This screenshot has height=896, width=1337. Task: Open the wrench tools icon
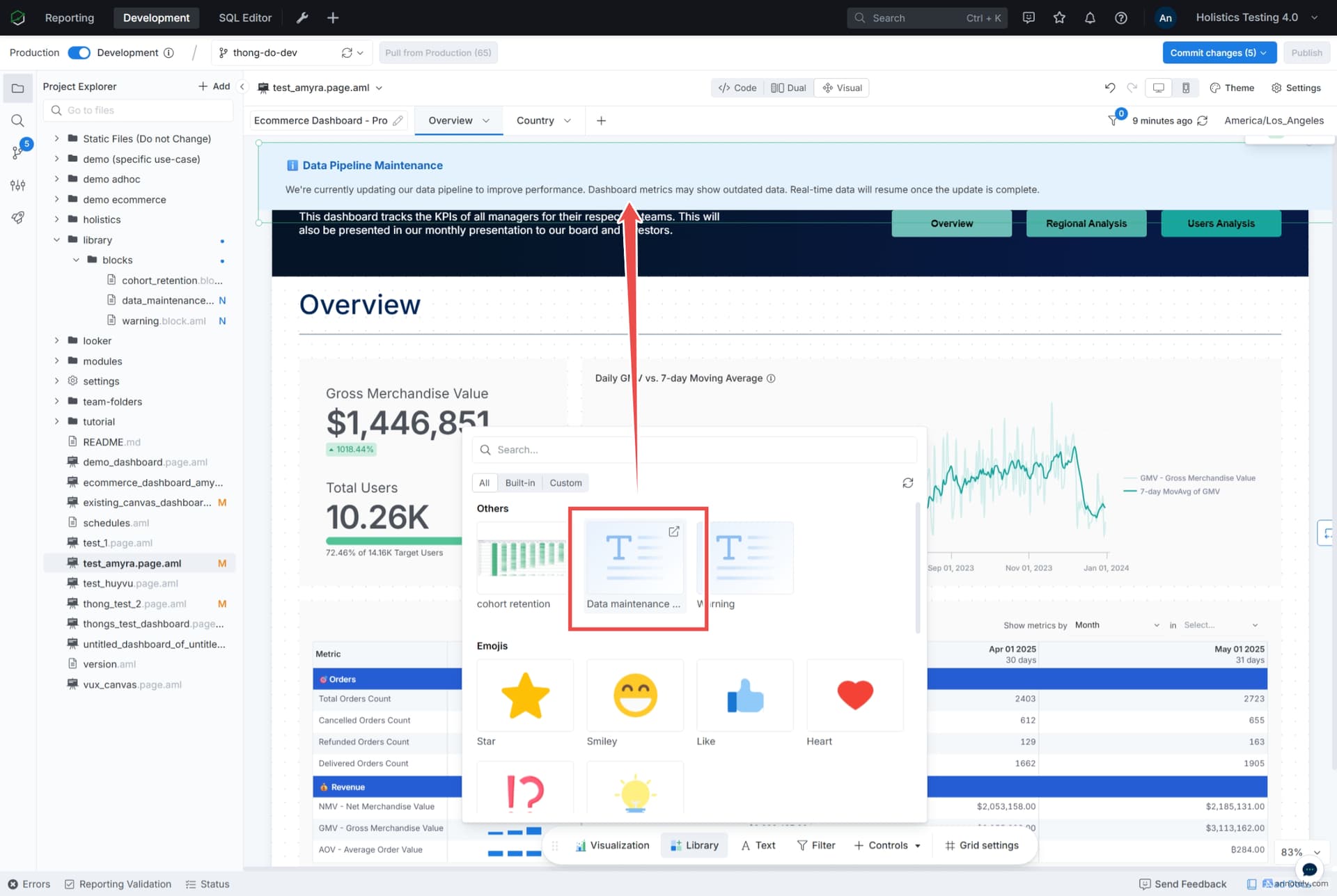pyautogui.click(x=302, y=18)
